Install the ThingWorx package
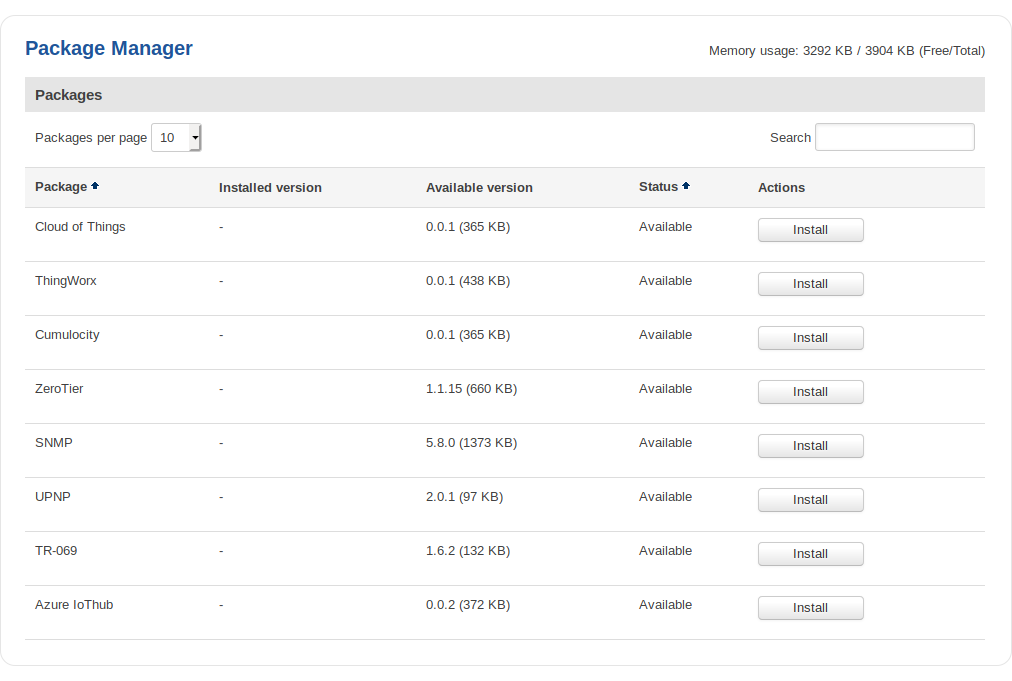The image size is (1012, 681). point(810,284)
